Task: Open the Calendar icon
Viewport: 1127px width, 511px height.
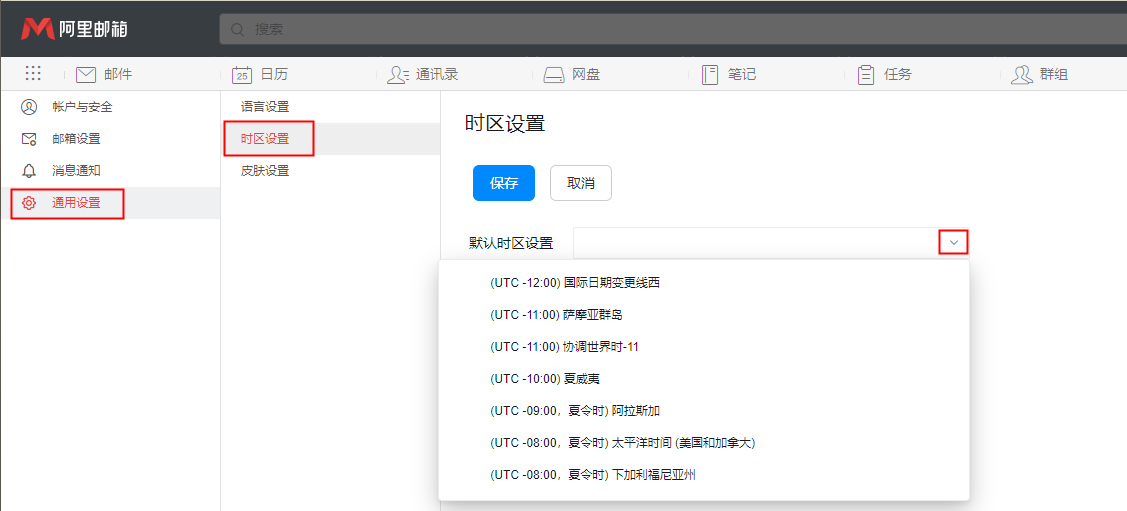Action: (x=241, y=74)
